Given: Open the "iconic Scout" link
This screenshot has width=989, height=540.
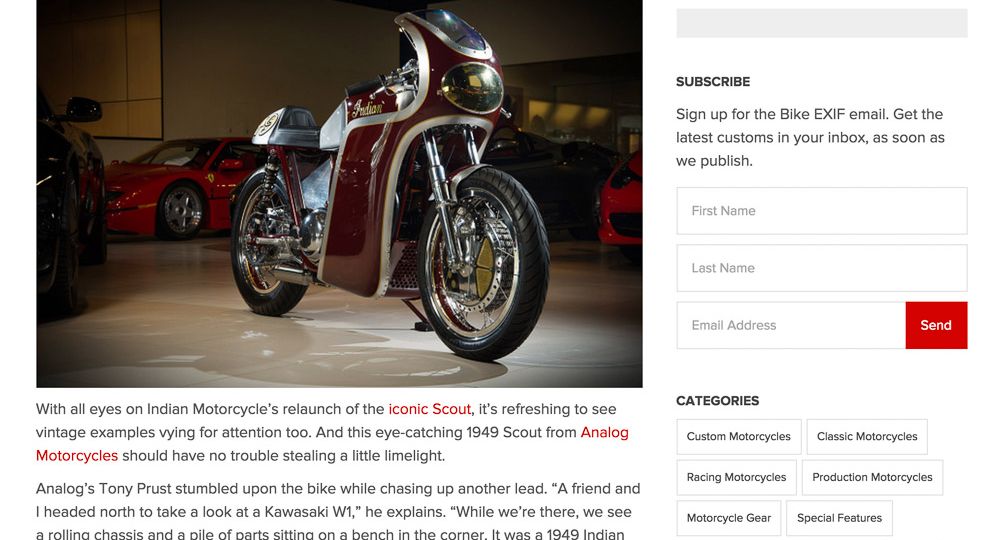Looking at the screenshot, I should tap(430, 409).
